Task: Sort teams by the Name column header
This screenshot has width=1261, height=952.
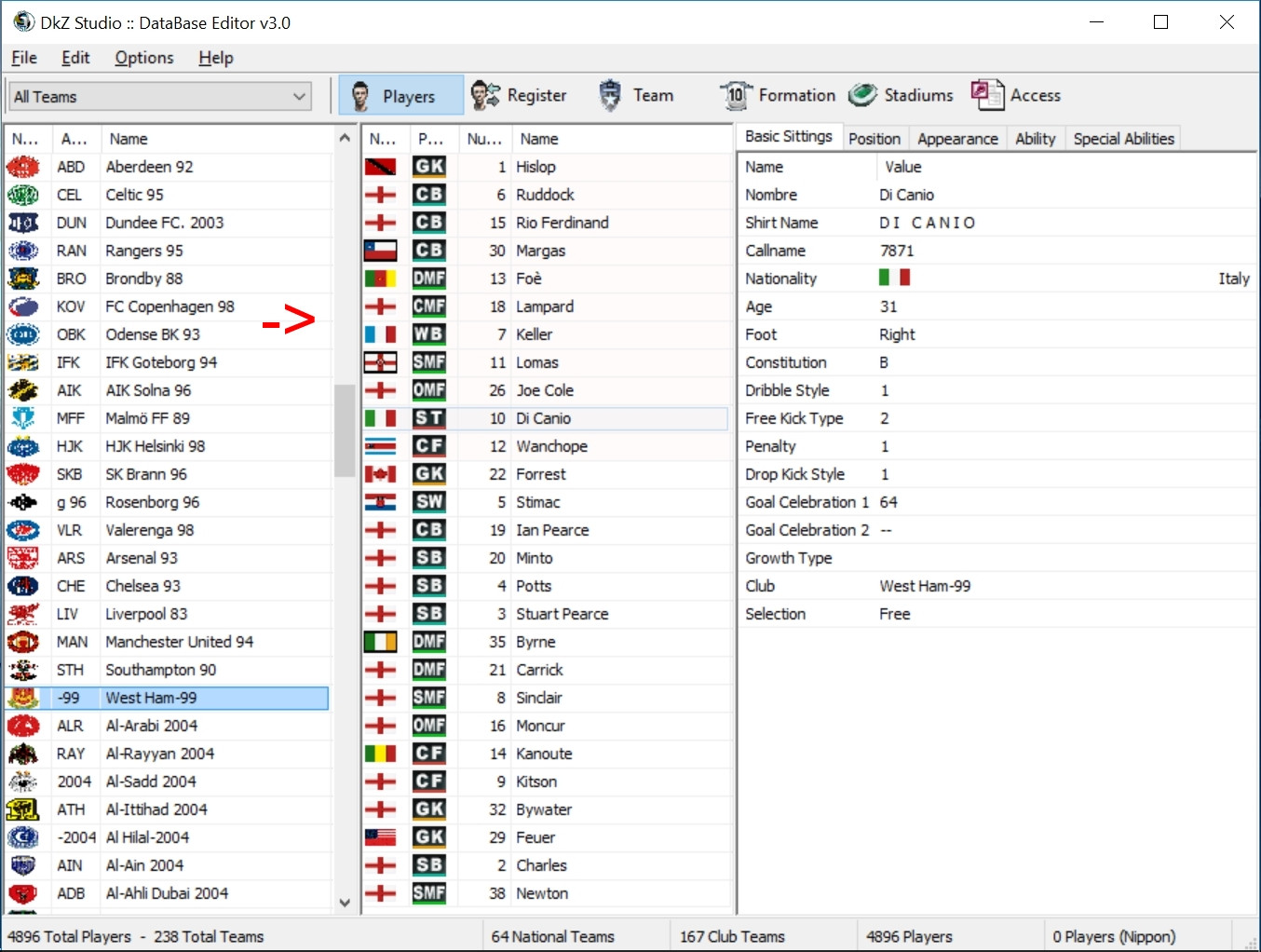Action: [217, 139]
